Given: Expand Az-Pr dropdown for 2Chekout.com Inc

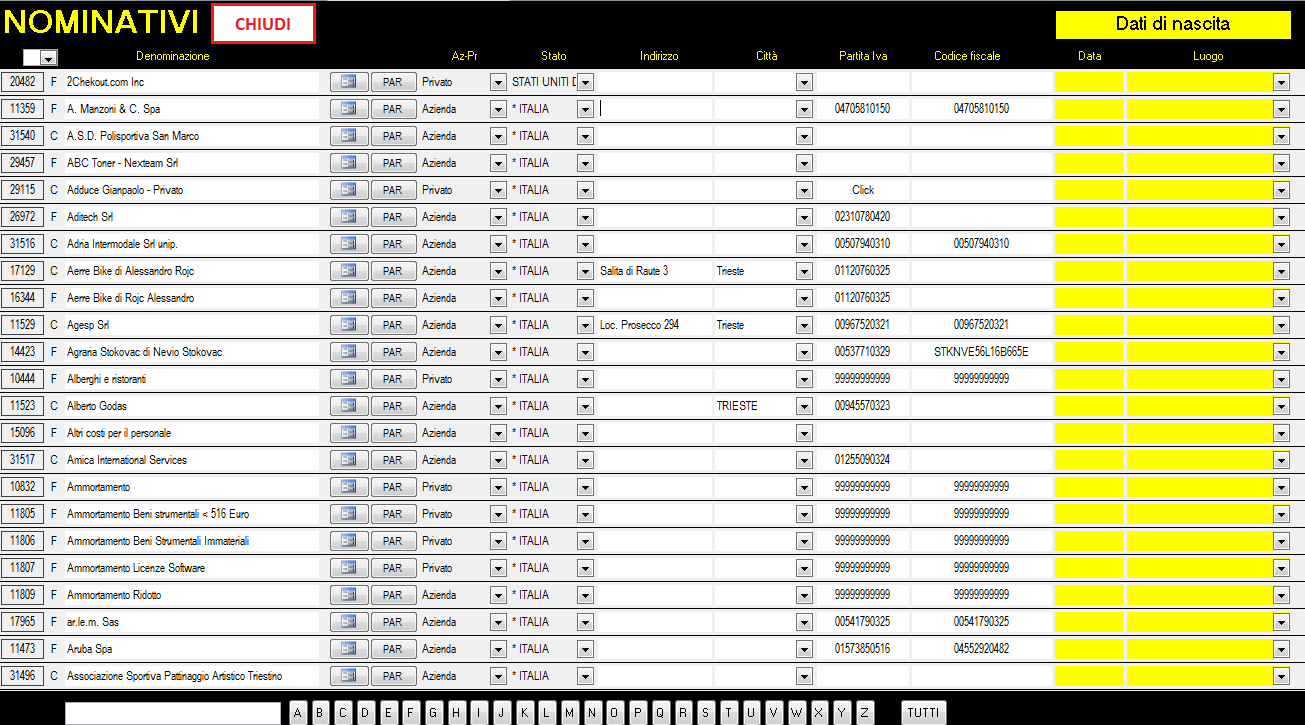Looking at the screenshot, I should coord(498,82).
